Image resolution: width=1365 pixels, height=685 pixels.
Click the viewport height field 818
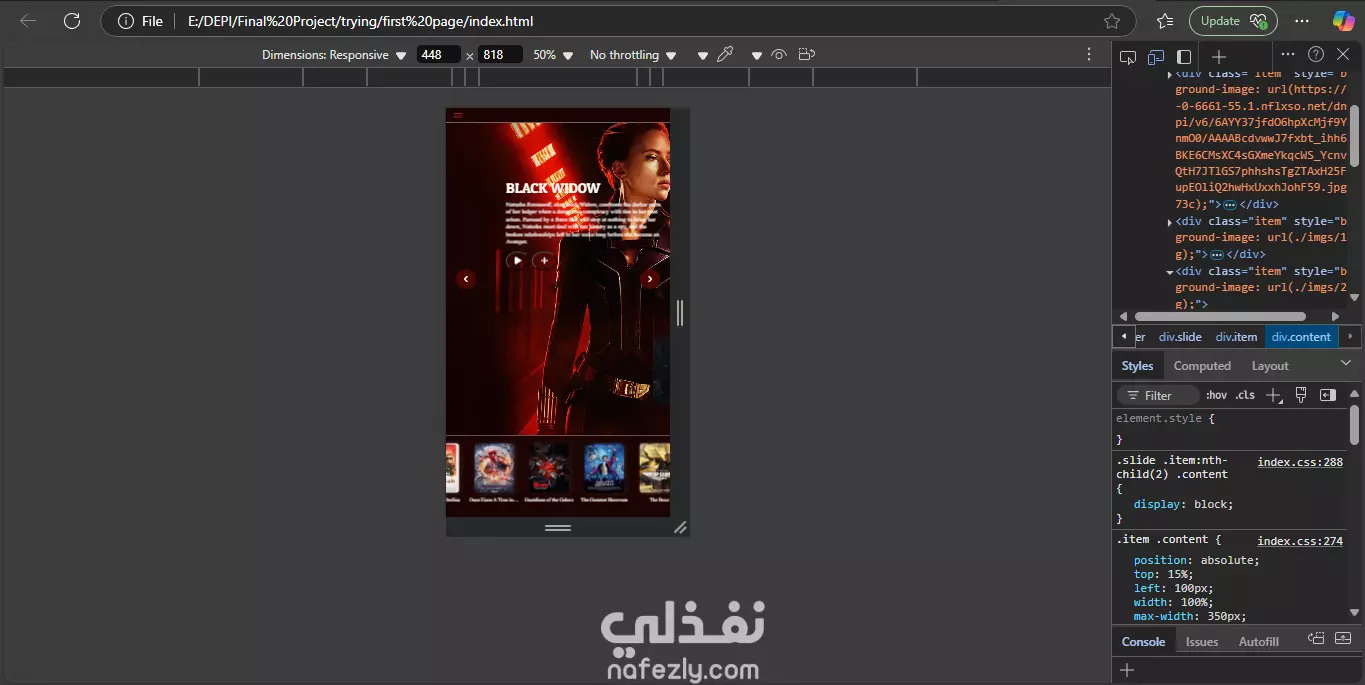pyautogui.click(x=500, y=55)
